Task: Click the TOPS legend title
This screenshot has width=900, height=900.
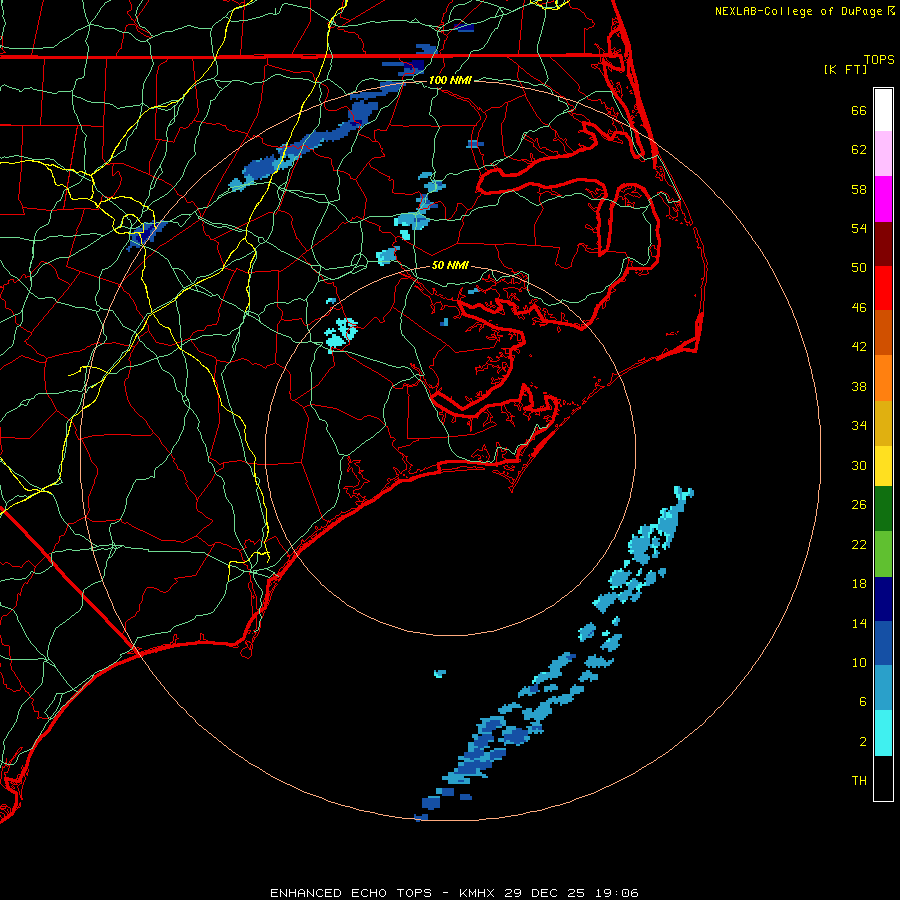Action: [x=879, y=59]
